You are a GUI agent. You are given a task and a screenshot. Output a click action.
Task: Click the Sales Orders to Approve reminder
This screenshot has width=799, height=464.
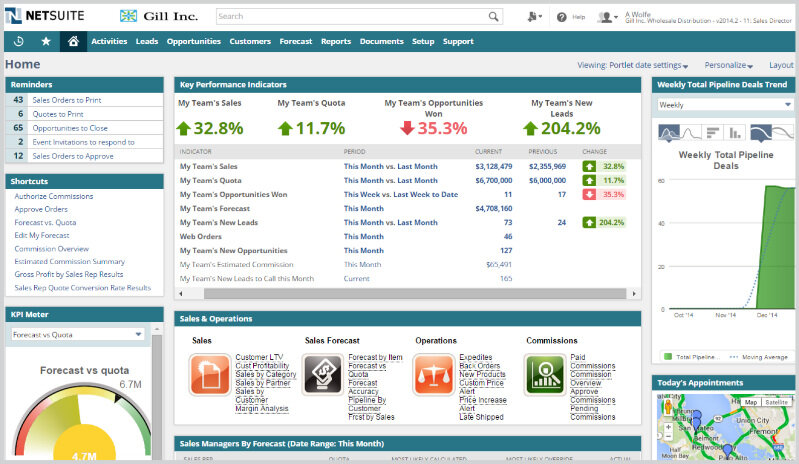(72, 156)
